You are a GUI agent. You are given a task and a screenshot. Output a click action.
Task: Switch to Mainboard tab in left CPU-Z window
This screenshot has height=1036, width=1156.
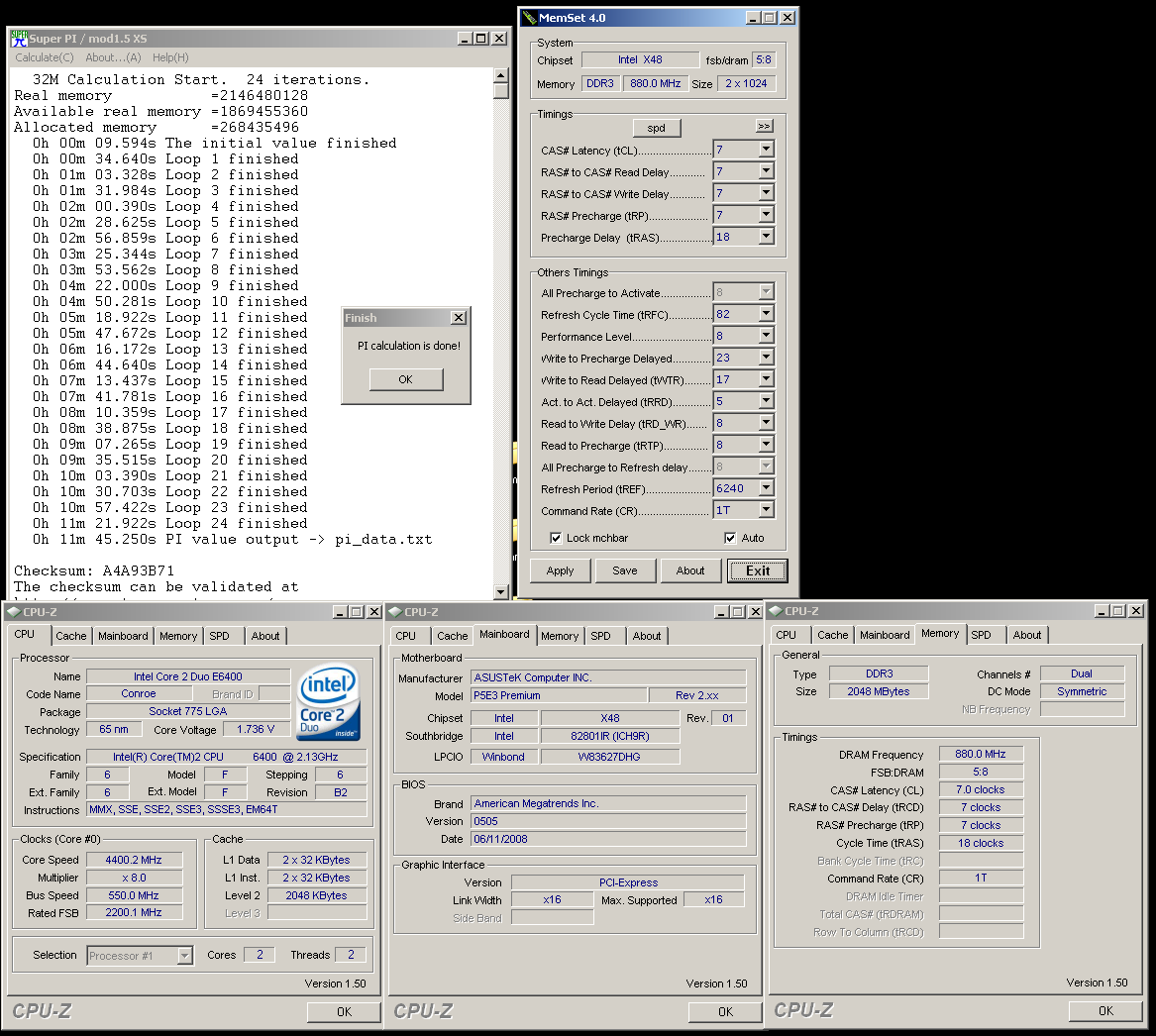point(123,636)
